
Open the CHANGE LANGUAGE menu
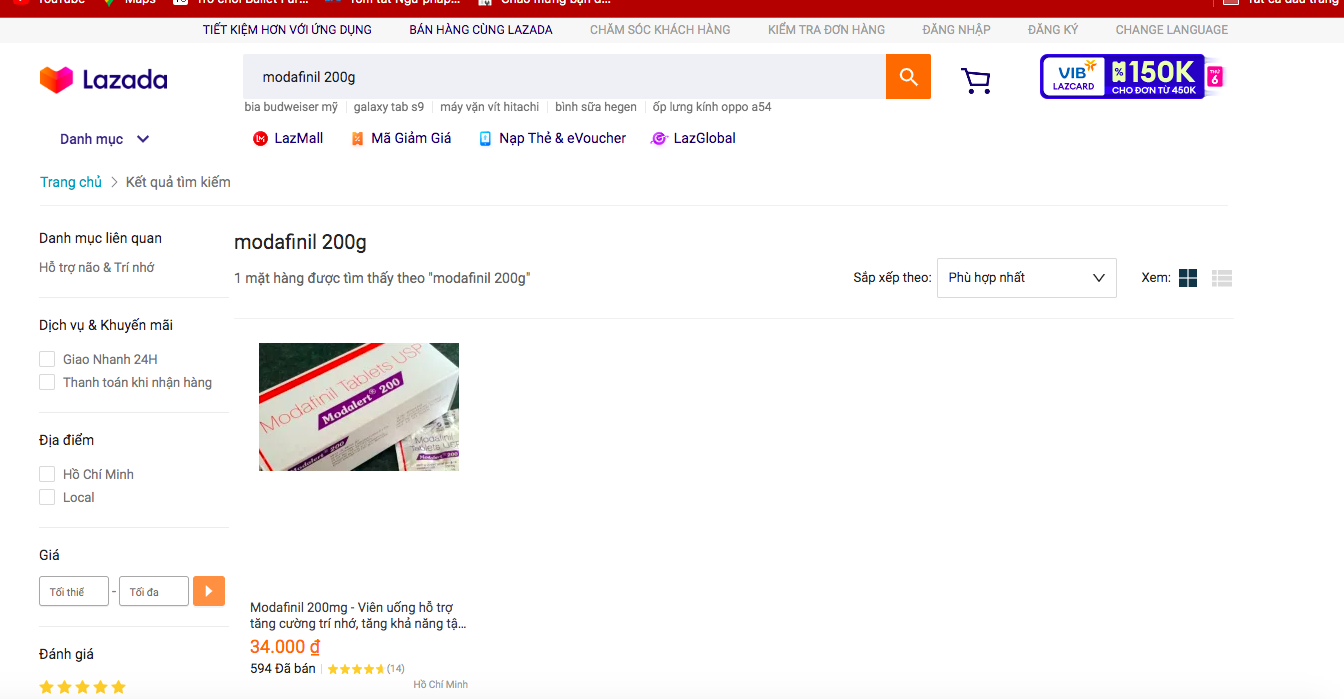click(x=1171, y=30)
